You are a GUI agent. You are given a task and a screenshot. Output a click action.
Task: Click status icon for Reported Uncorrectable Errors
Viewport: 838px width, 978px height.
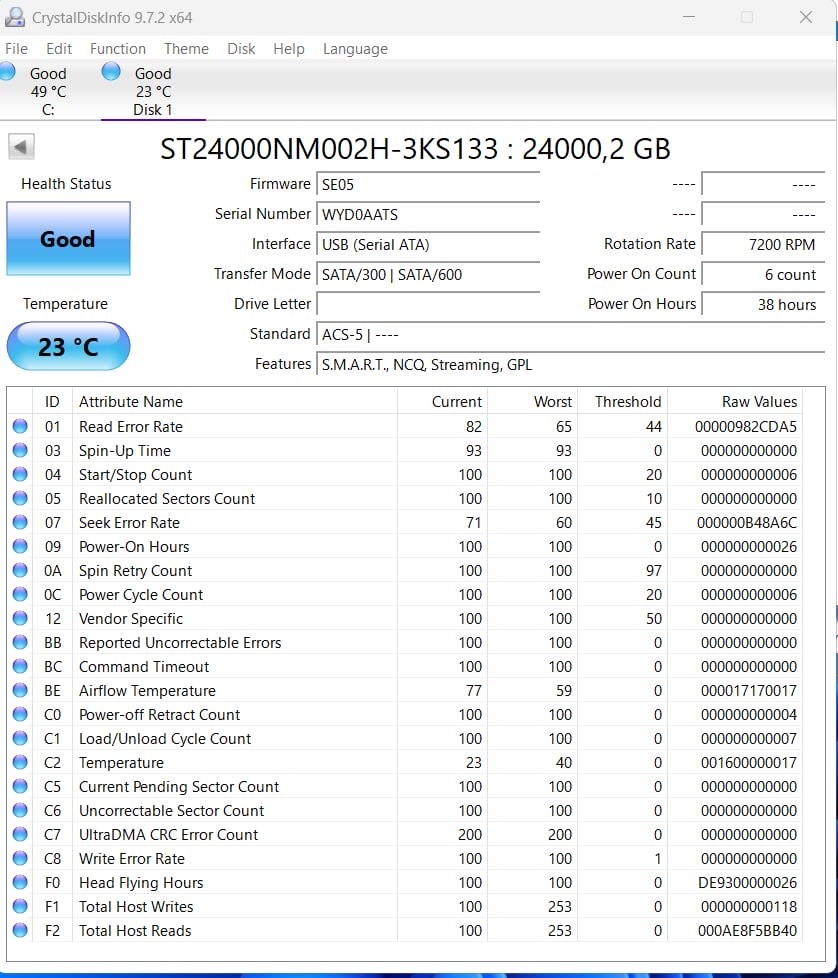20,642
